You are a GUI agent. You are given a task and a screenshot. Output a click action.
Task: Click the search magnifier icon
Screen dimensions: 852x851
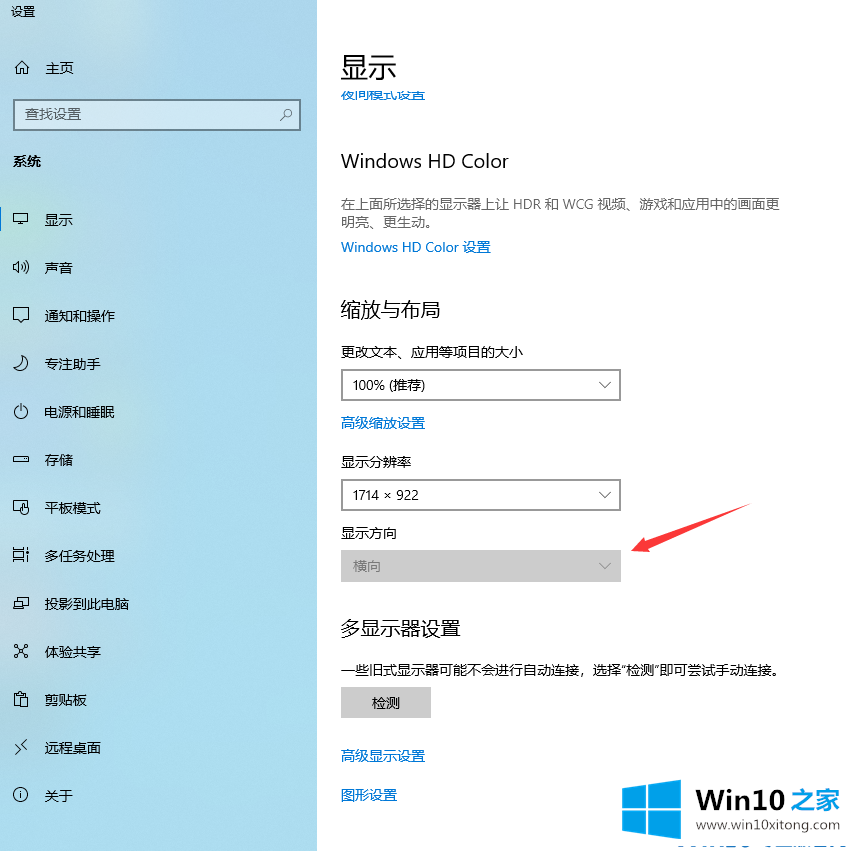(x=286, y=114)
